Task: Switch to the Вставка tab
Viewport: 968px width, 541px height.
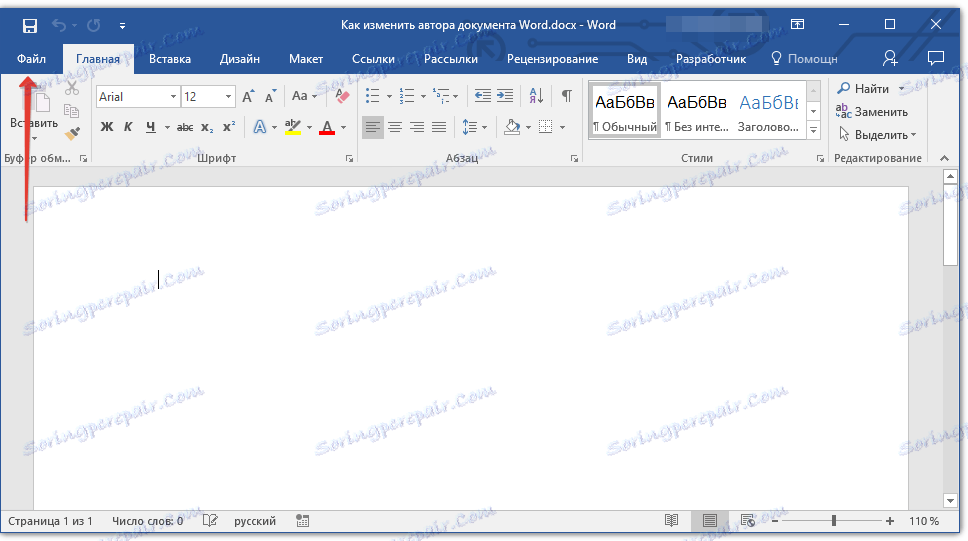Action: pos(170,59)
